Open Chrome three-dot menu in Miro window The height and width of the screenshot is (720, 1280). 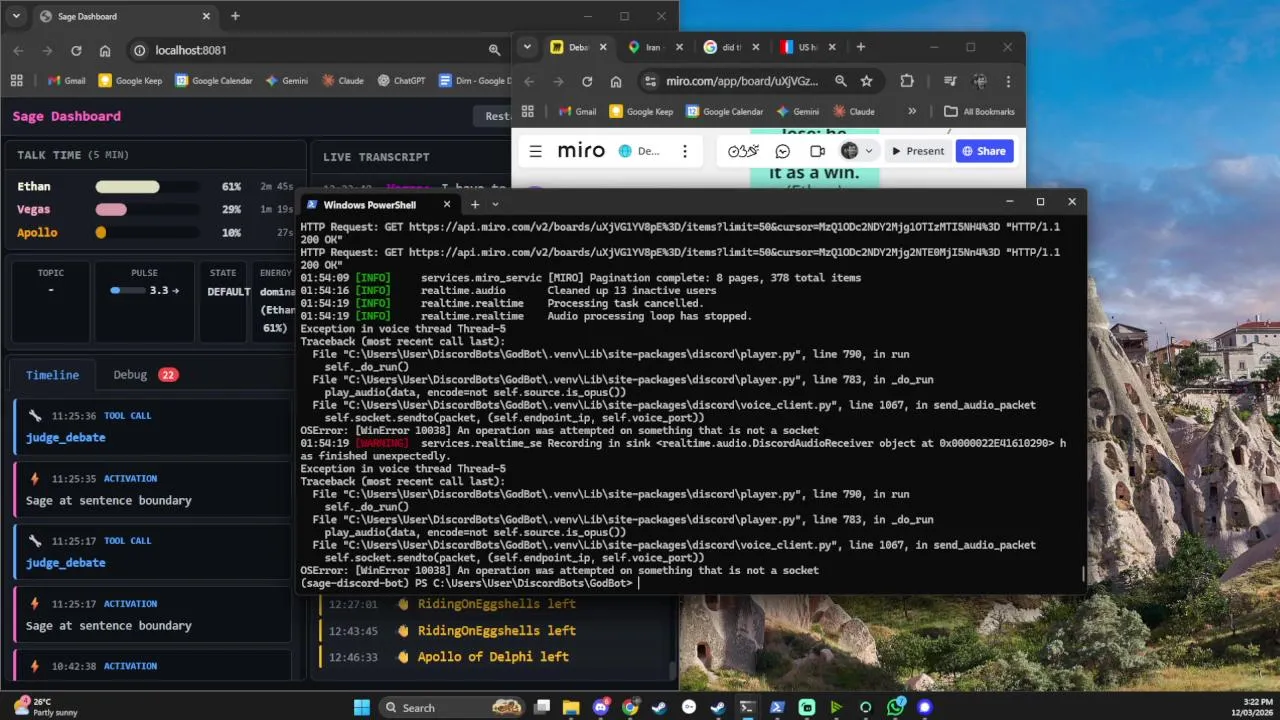pos(1008,81)
